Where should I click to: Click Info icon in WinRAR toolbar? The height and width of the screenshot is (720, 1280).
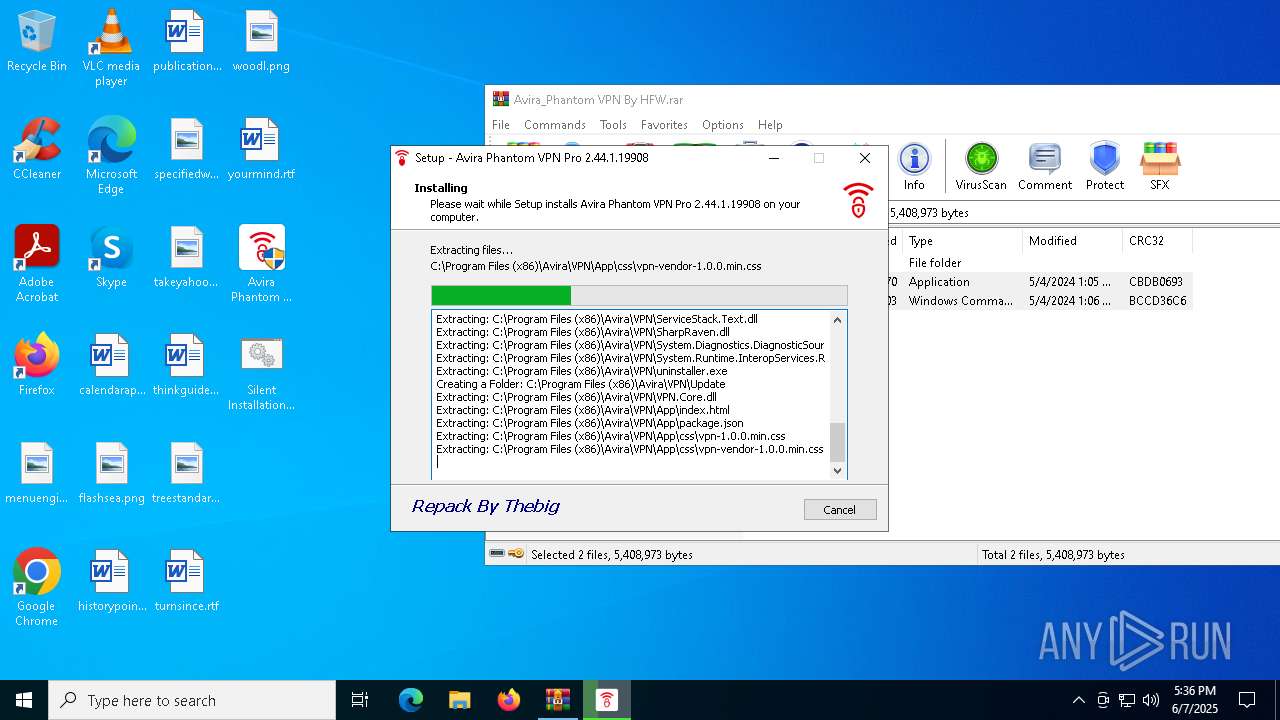click(x=914, y=167)
